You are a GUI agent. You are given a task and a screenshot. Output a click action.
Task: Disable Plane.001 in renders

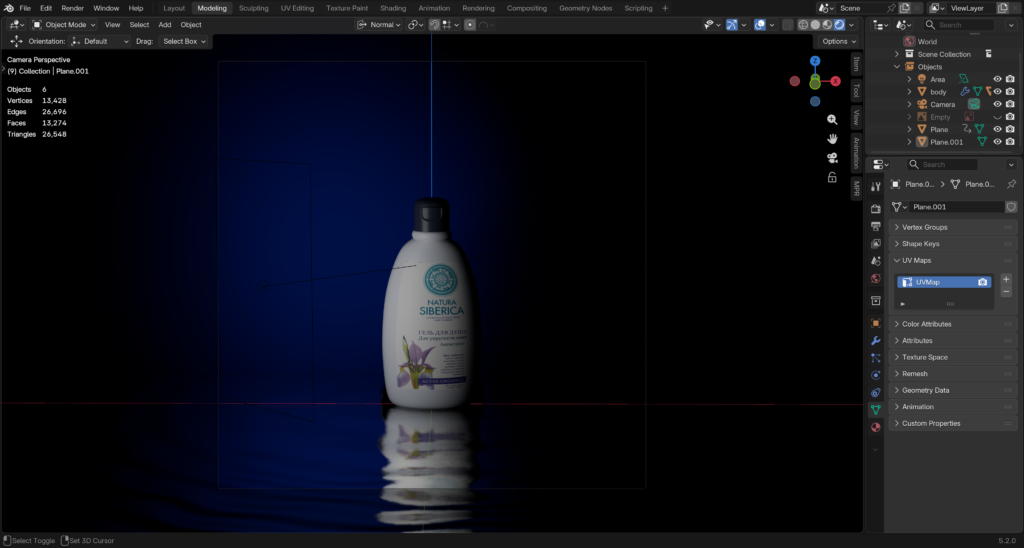[1010, 142]
